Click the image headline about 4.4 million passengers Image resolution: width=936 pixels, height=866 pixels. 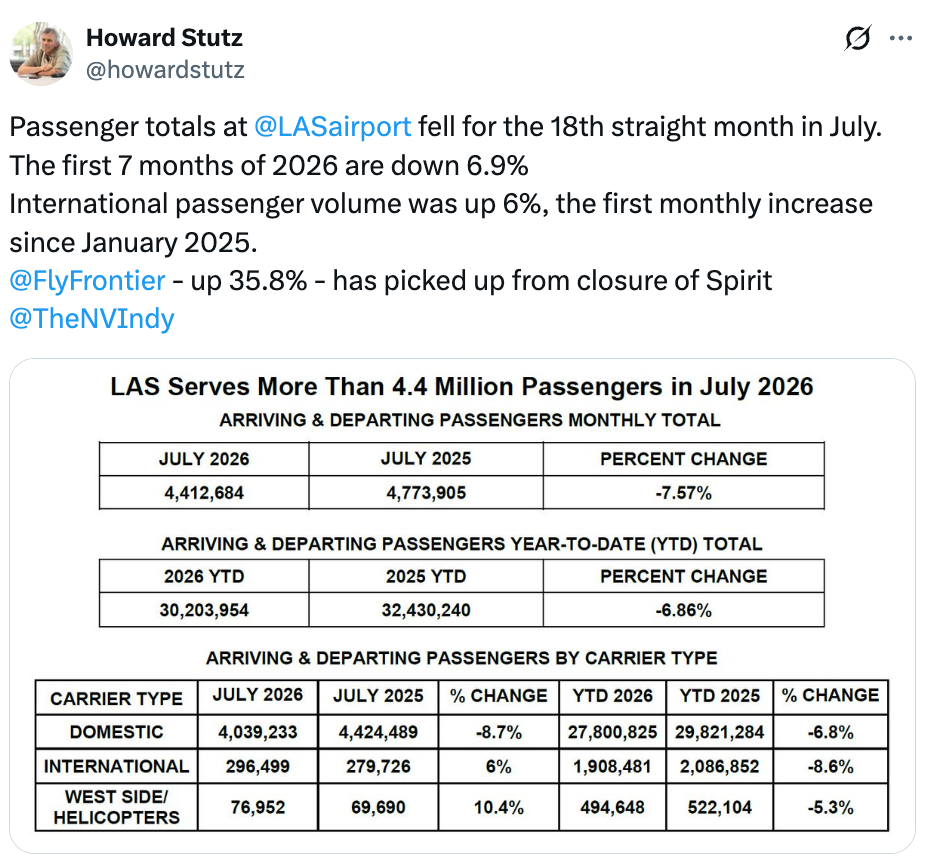pos(462,386)
